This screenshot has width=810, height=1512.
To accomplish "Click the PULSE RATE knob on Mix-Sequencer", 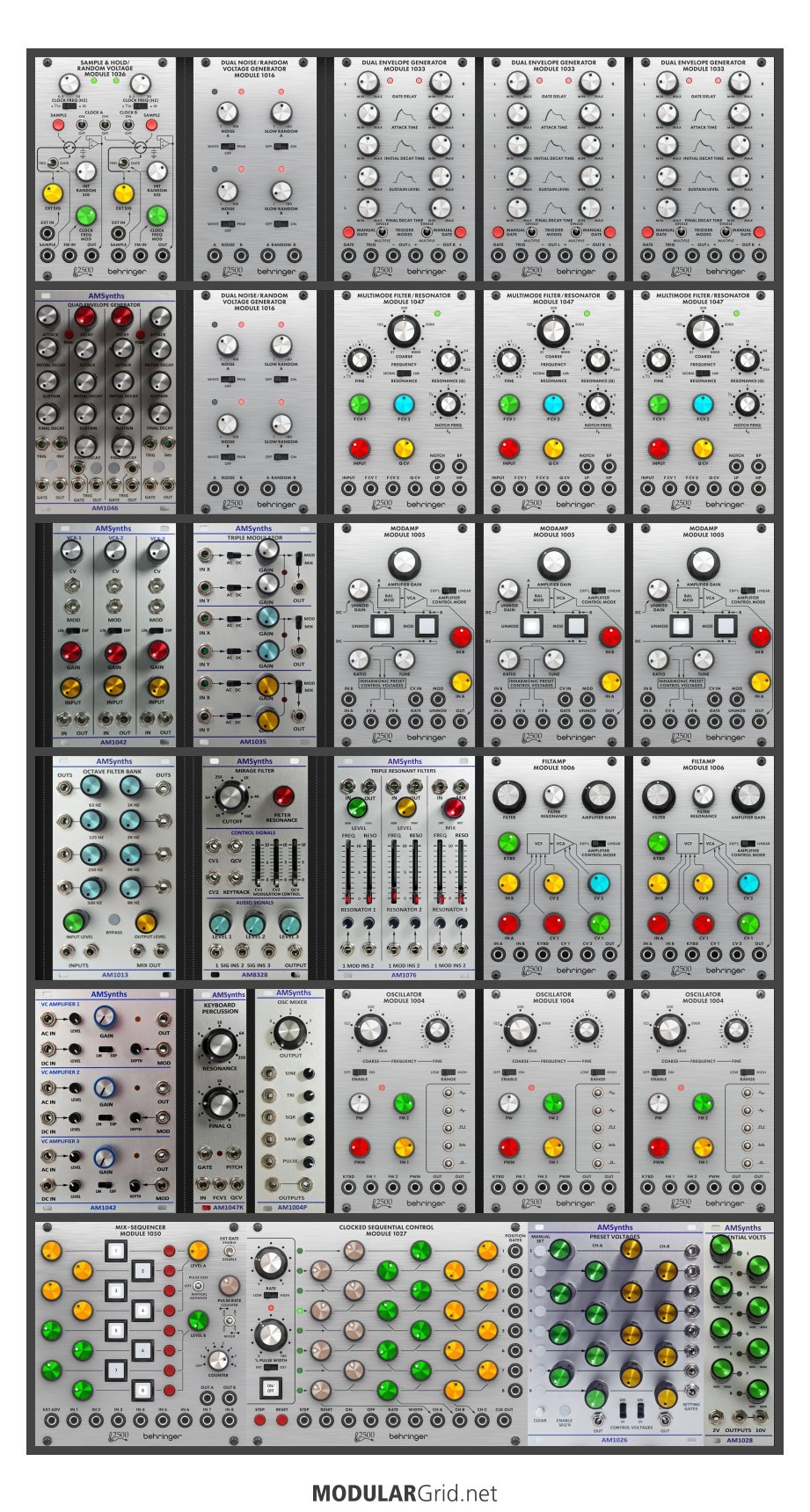I will (229, 1285).
